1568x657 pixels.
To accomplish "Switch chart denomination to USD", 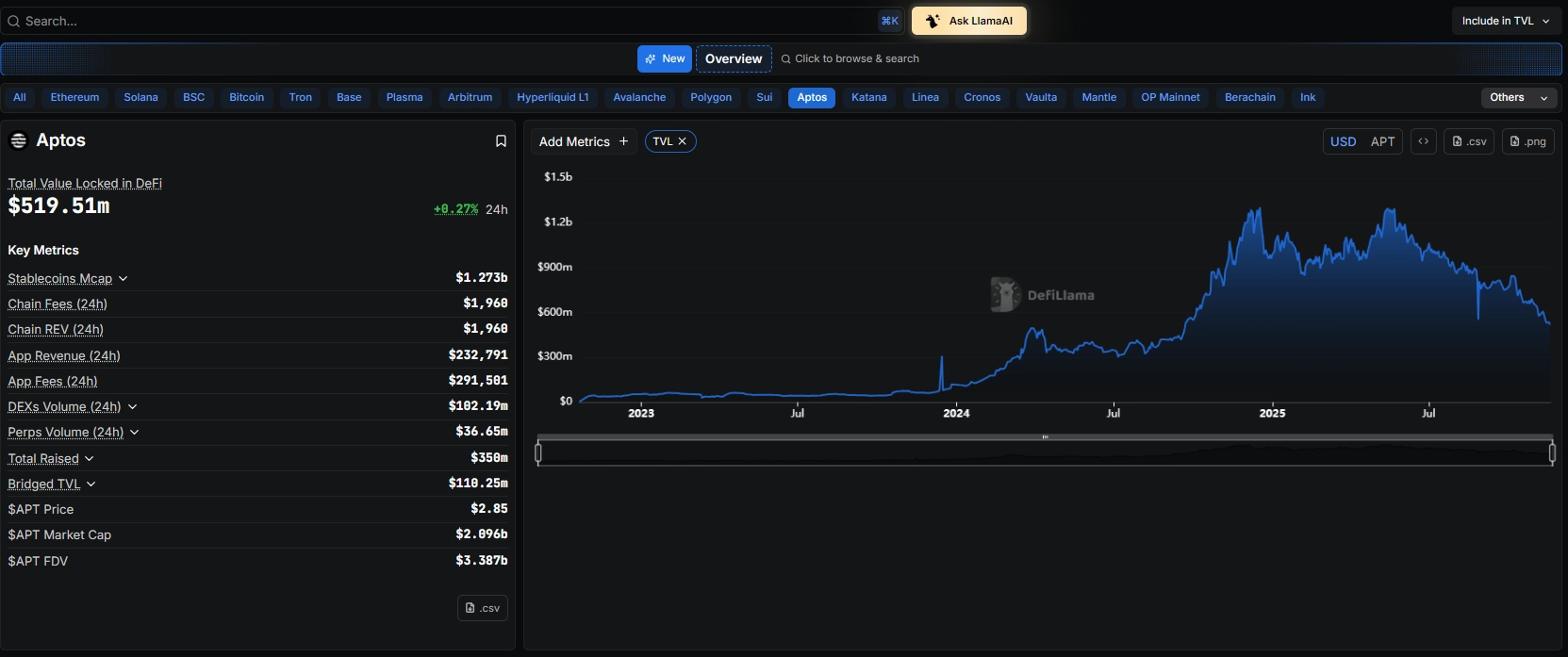I will [1343, 141].
